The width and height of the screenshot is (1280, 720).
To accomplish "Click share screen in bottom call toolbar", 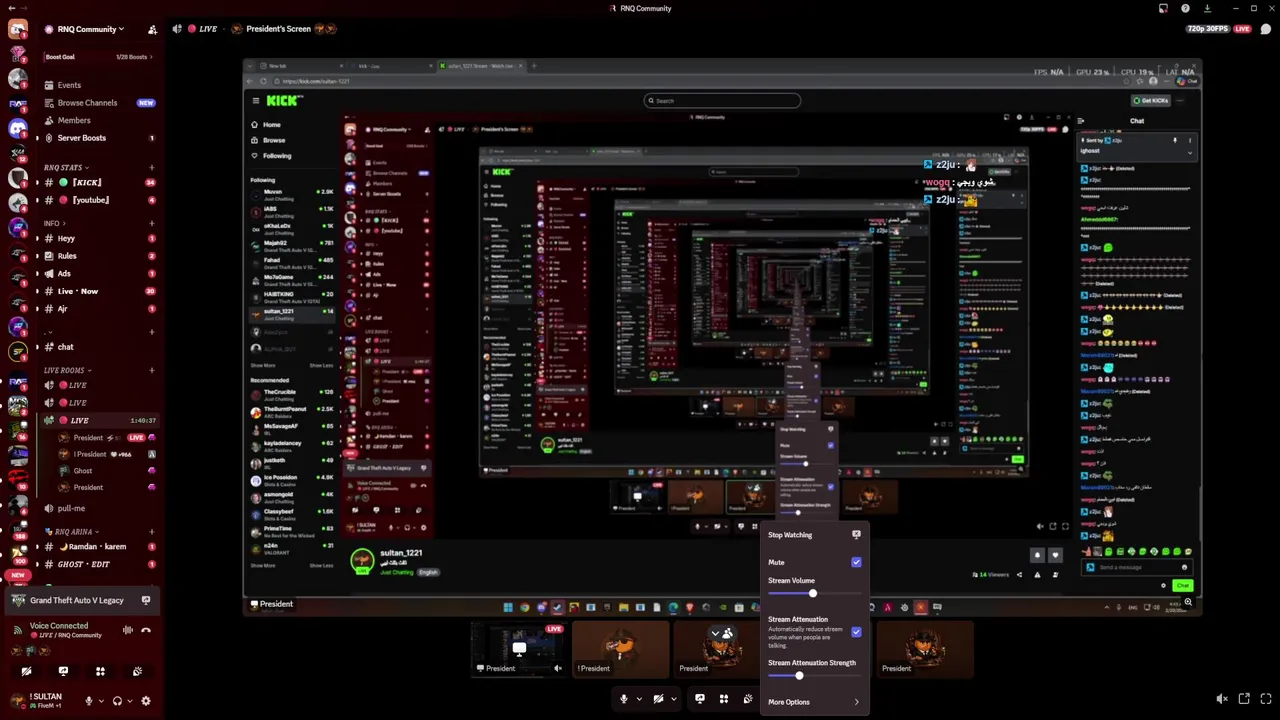I will [699, 699].
